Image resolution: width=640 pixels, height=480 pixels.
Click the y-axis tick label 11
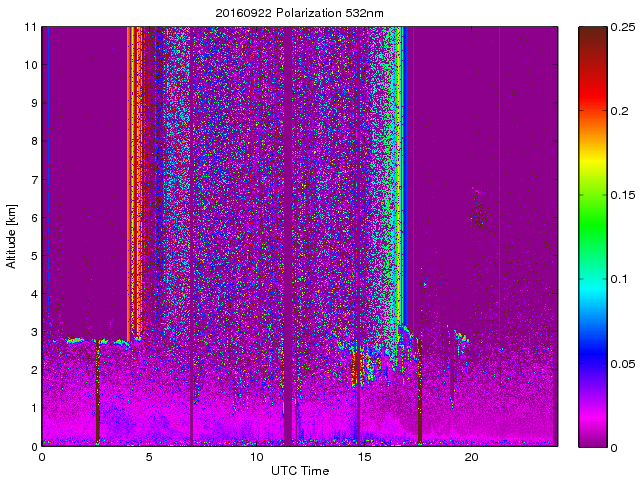point(31,27)
